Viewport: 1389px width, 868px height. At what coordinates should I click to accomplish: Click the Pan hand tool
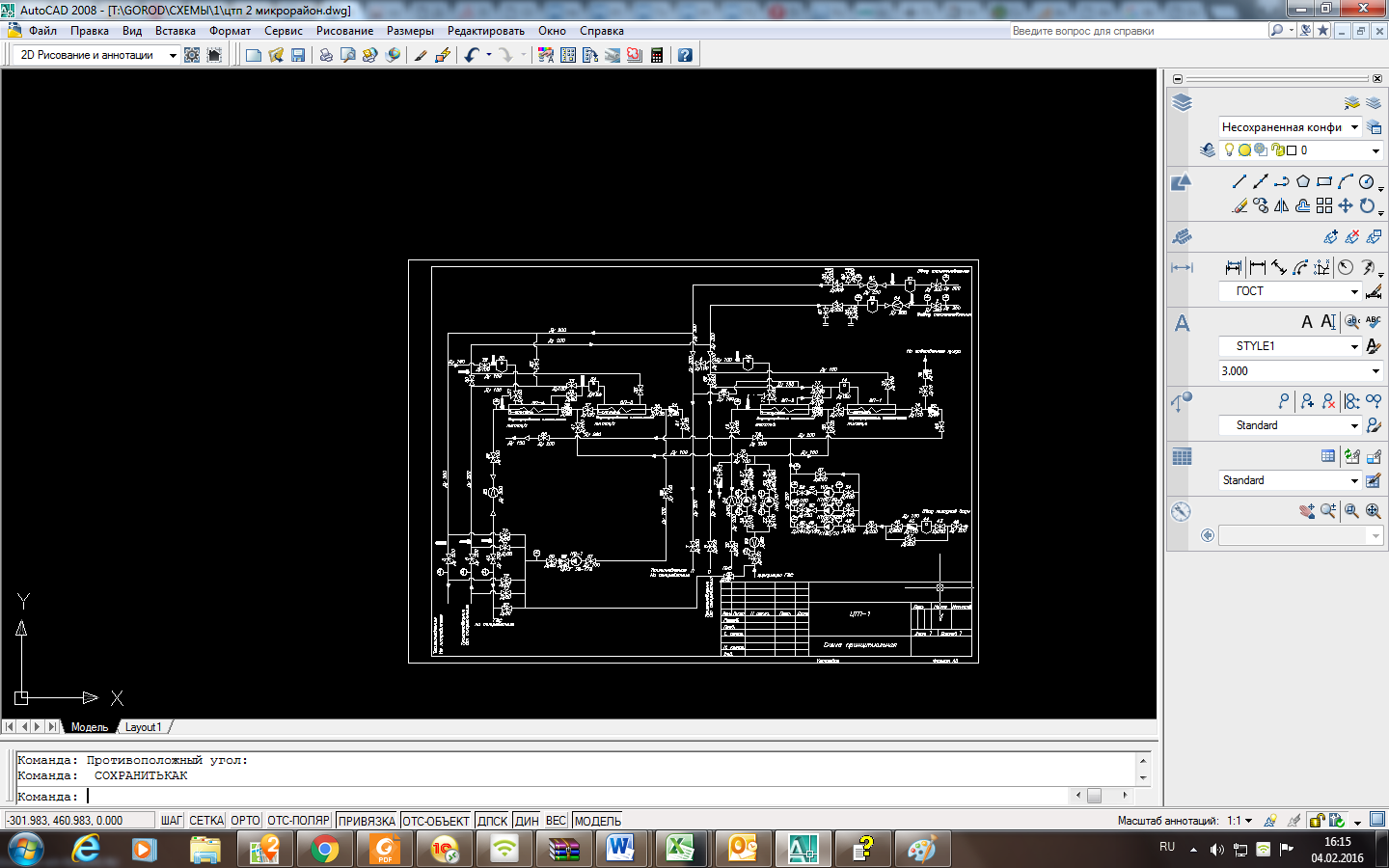click(x=1307, y=511)
